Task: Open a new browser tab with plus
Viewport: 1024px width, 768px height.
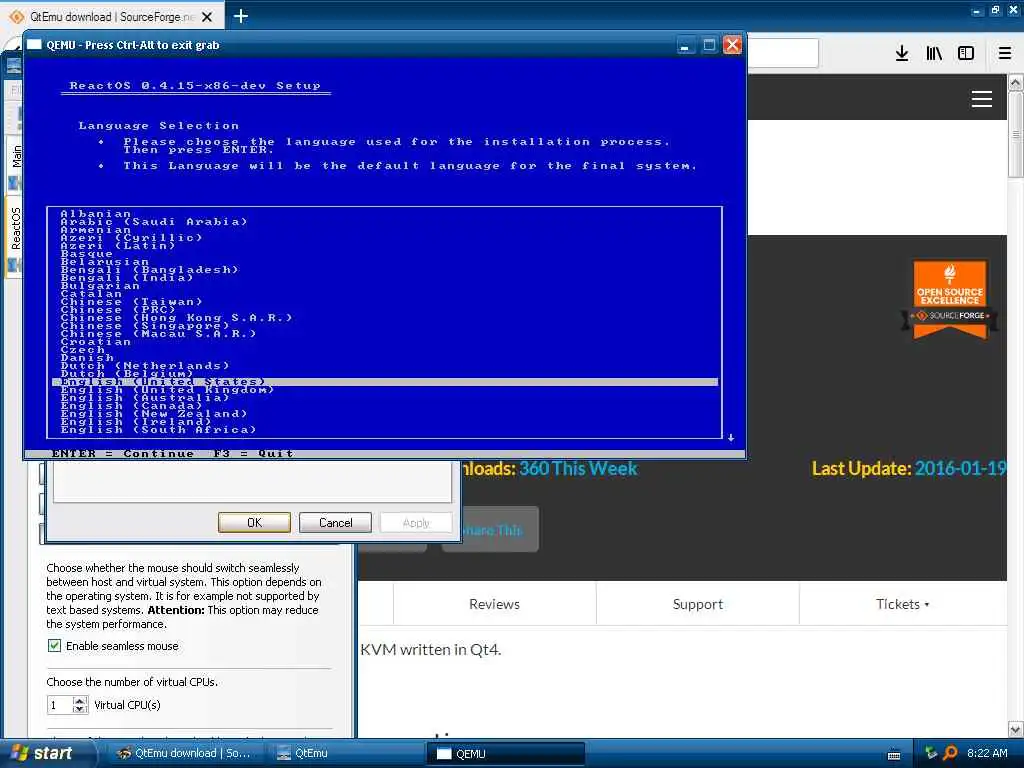Action: (240, 16)
